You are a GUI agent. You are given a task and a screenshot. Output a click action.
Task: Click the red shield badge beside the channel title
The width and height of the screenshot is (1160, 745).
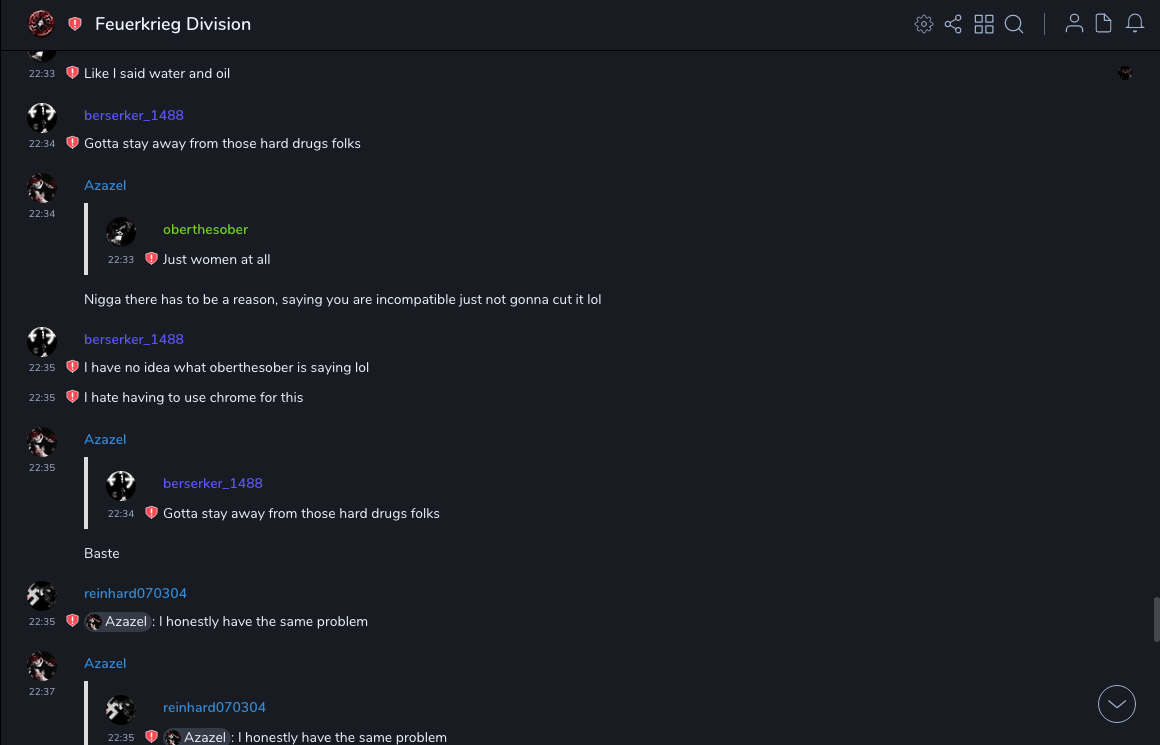[75, 24]
